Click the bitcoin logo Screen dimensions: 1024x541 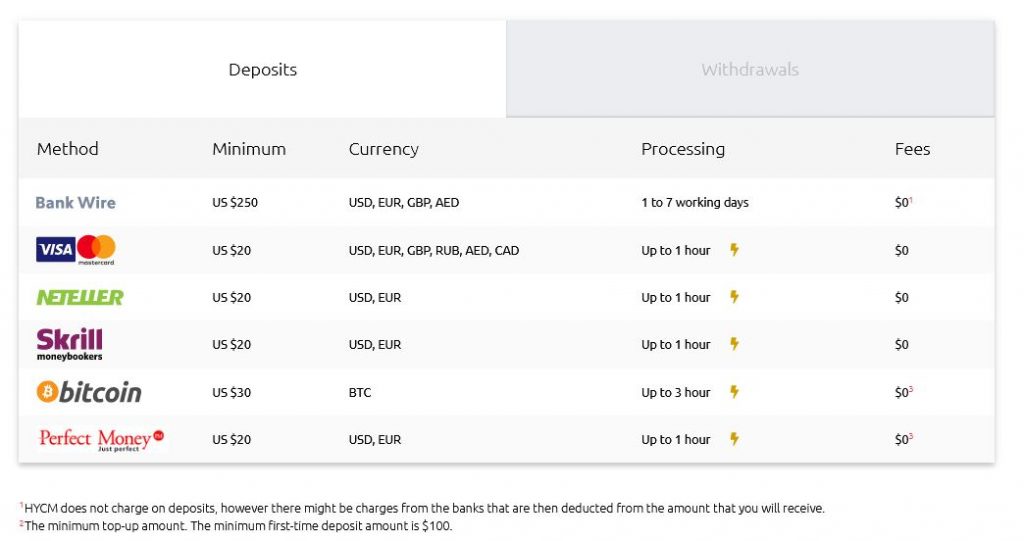click(x=89, y=392)
